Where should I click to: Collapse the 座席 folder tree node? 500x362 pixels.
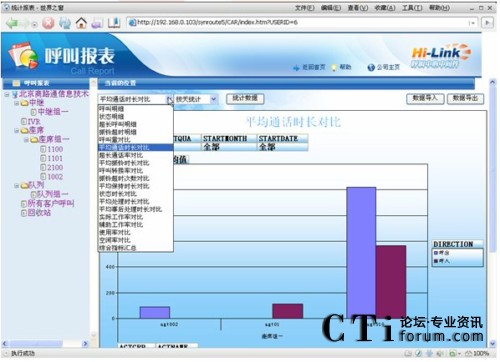16,131
